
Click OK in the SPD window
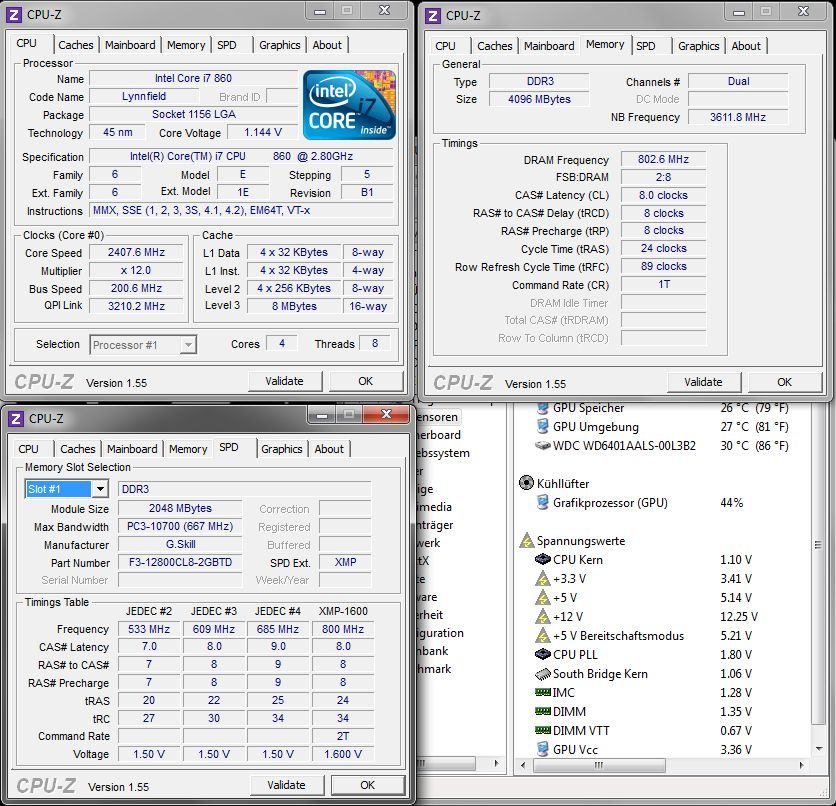(x=368, y=785)
